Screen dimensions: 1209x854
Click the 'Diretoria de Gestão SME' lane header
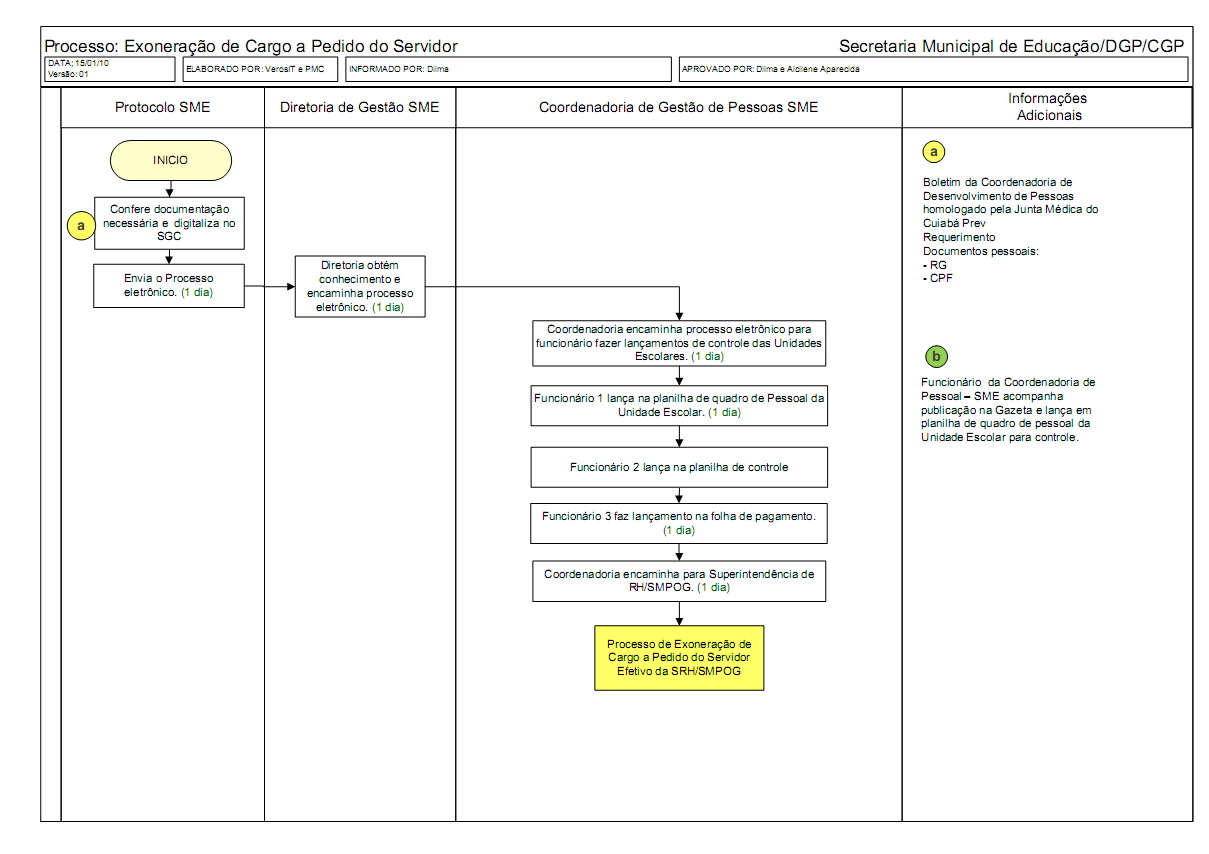360,108
